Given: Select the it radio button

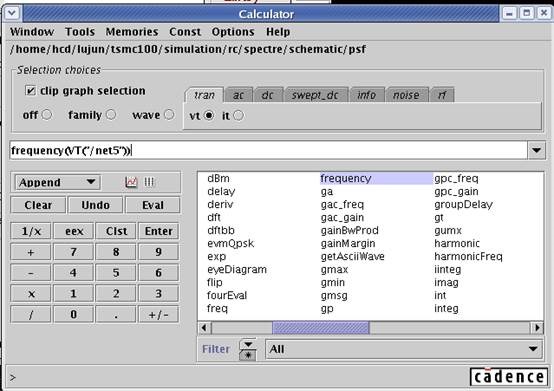Looking at the screenshot, I should tap(238, 115).
